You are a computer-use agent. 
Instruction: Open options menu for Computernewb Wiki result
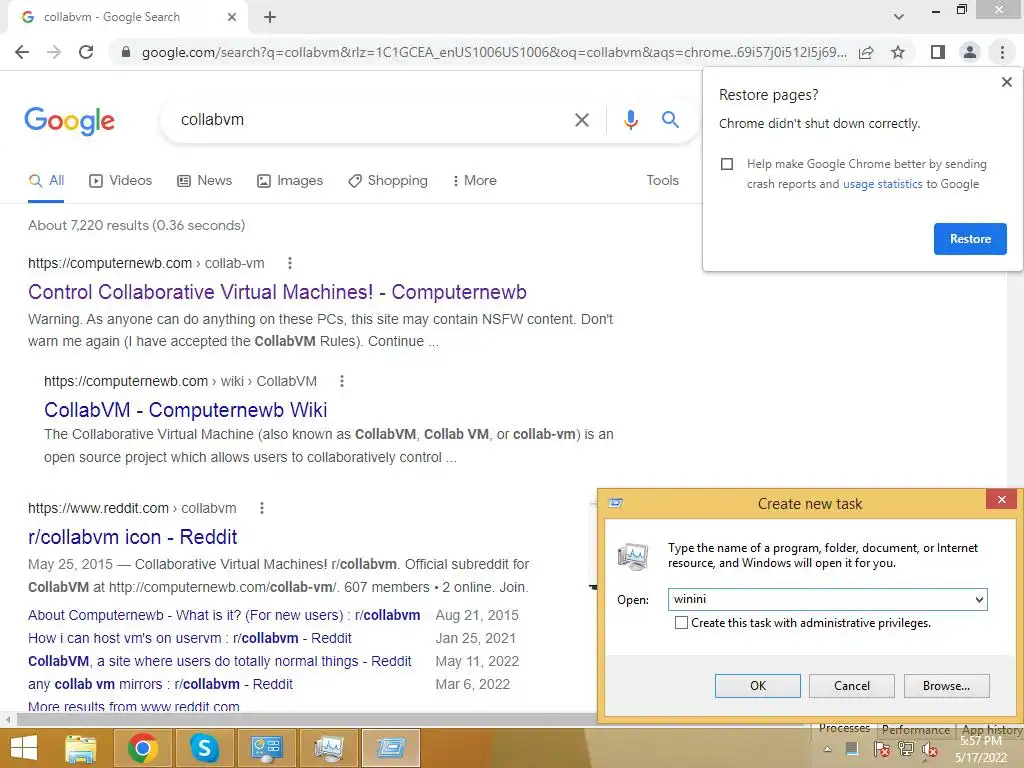coord(342,381)
